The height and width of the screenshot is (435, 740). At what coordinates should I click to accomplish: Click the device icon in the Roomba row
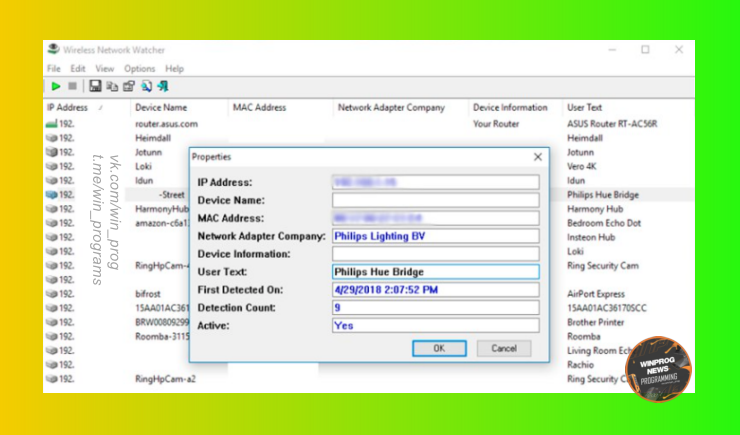pos(51,336)
